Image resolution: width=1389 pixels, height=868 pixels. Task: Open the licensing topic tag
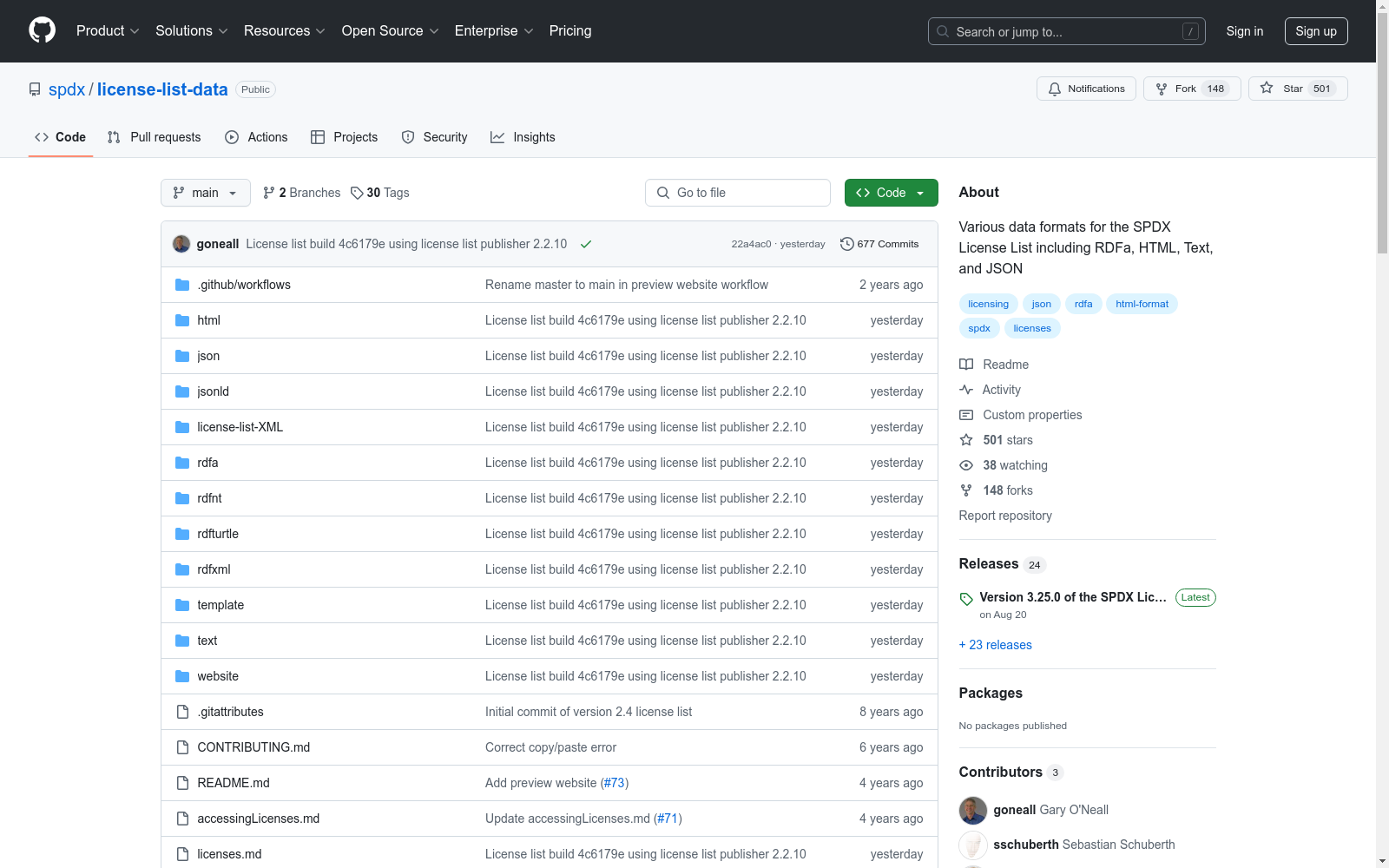click(x=989, y=304)
